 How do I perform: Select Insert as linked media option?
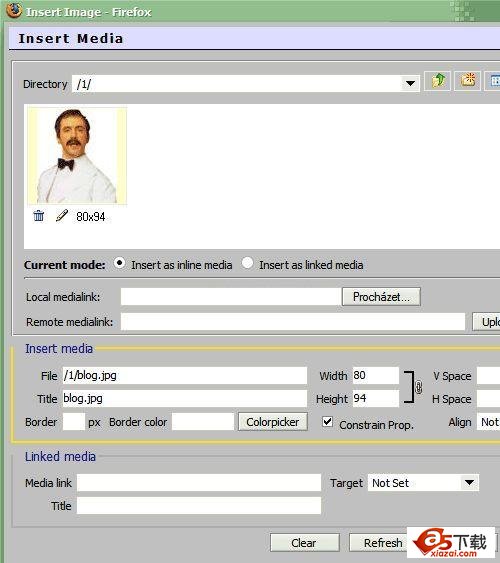point(247,263)
